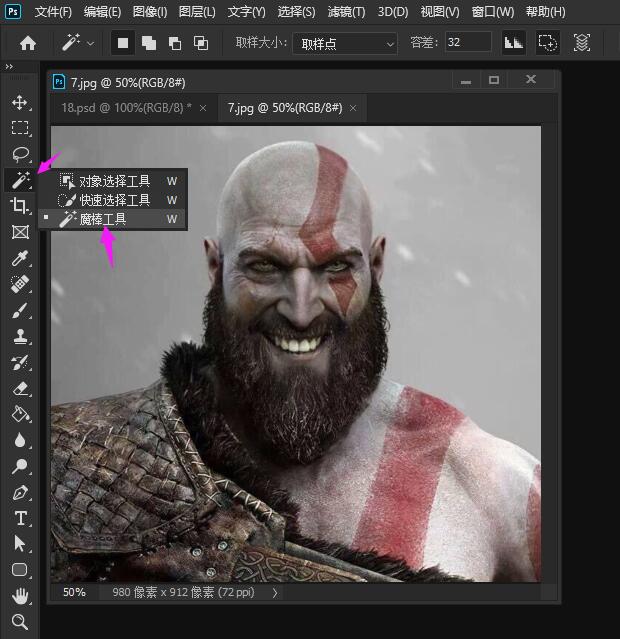Open the 图层(L) menu
Image resolution: width=620 pixels, height=639 pixels.
point(197,12)
